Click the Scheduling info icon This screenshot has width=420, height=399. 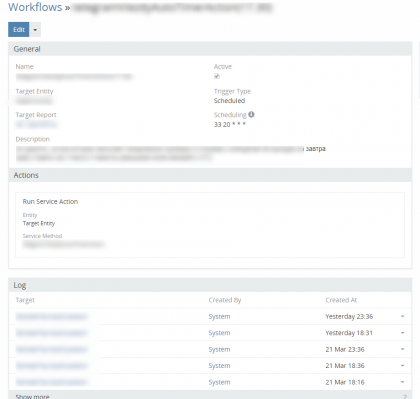tap(251, 114)
